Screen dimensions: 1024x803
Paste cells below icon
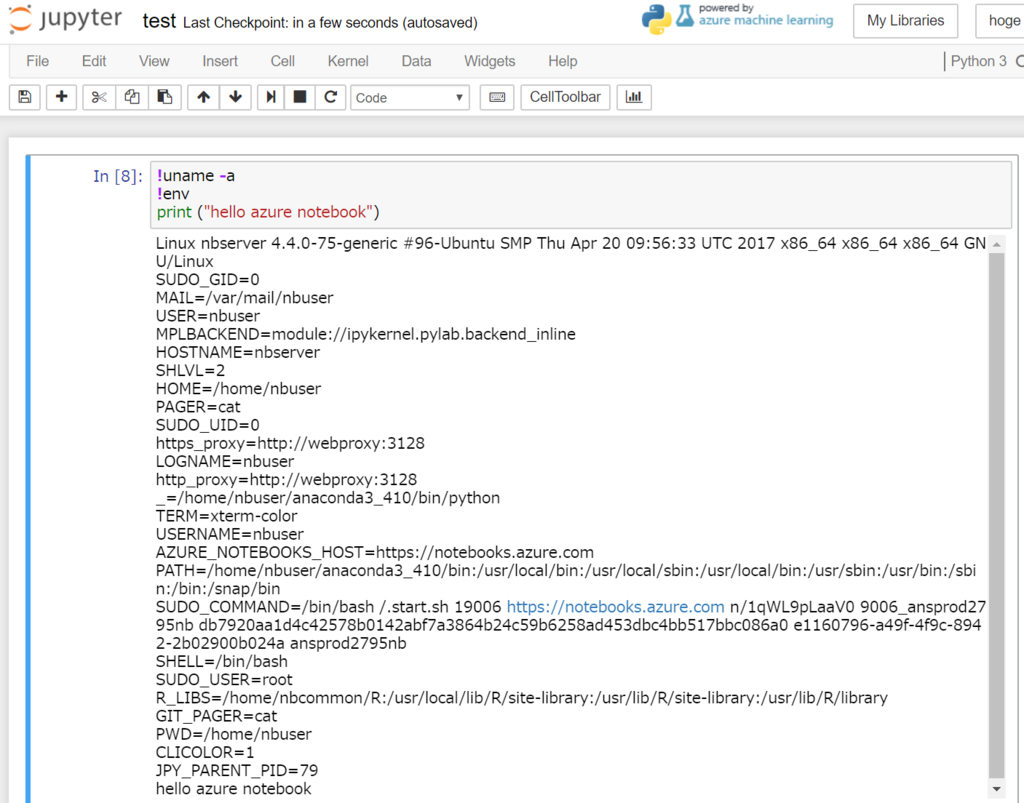pos(165,97)
